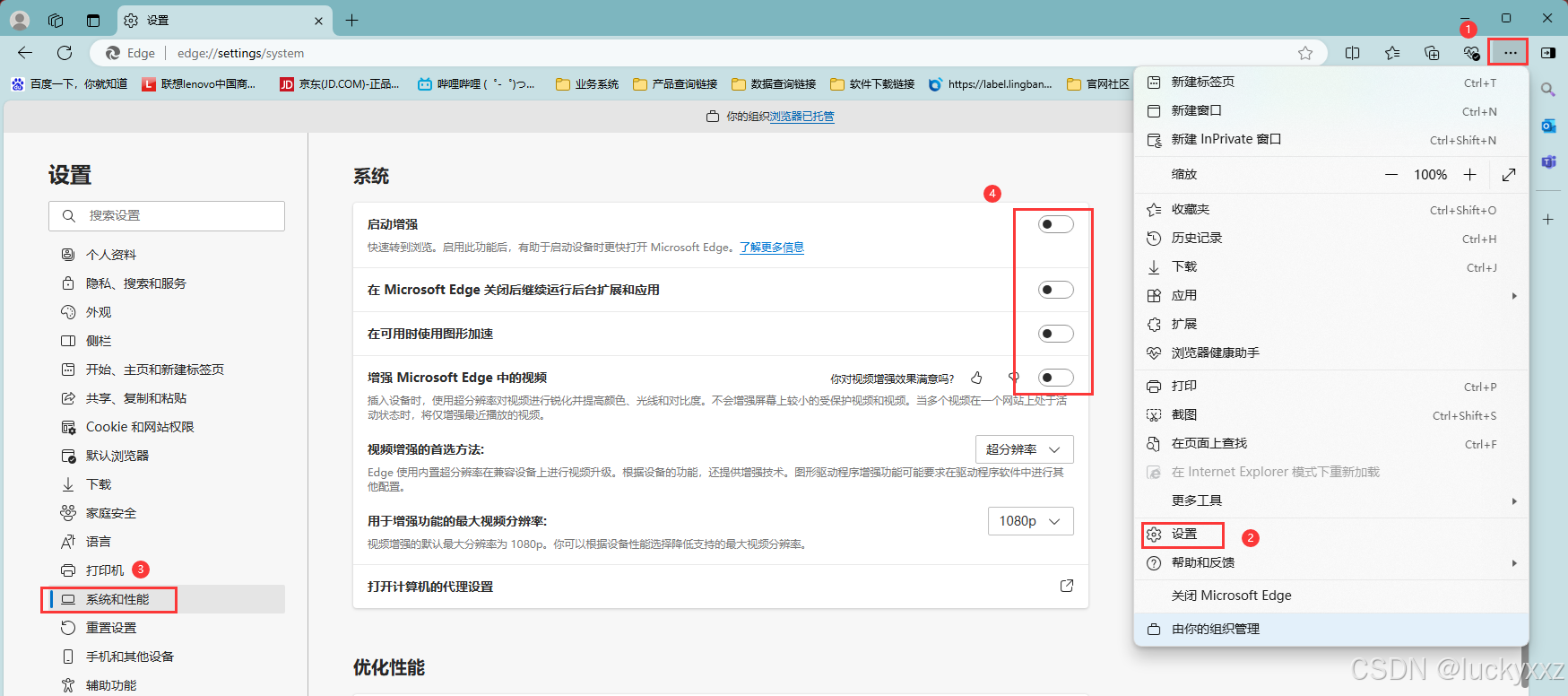Select 新建 InPrivate 窗口 menu item
1568x696 pixels.
pyautogui.click(x=1331, y=140)
